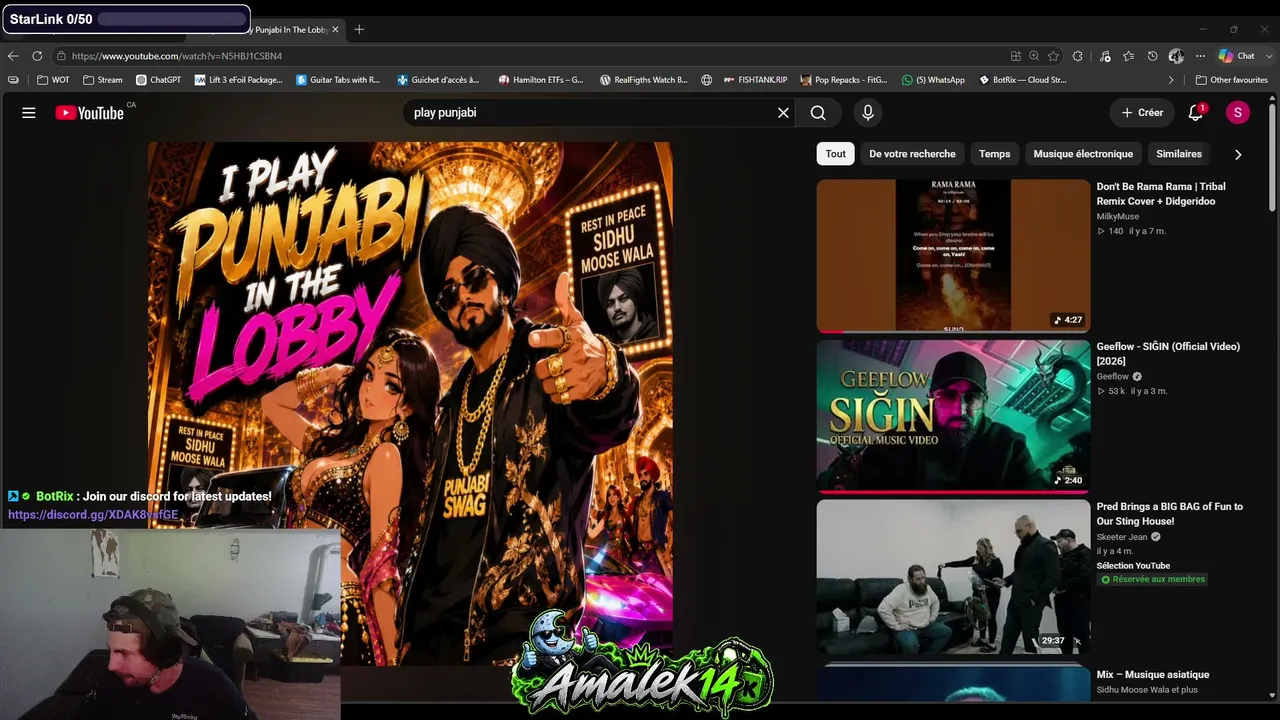The height and width of the screenshot is (720, 1280).
Task: Open the favourites list toolbar icon
Action: [1129, 56]
